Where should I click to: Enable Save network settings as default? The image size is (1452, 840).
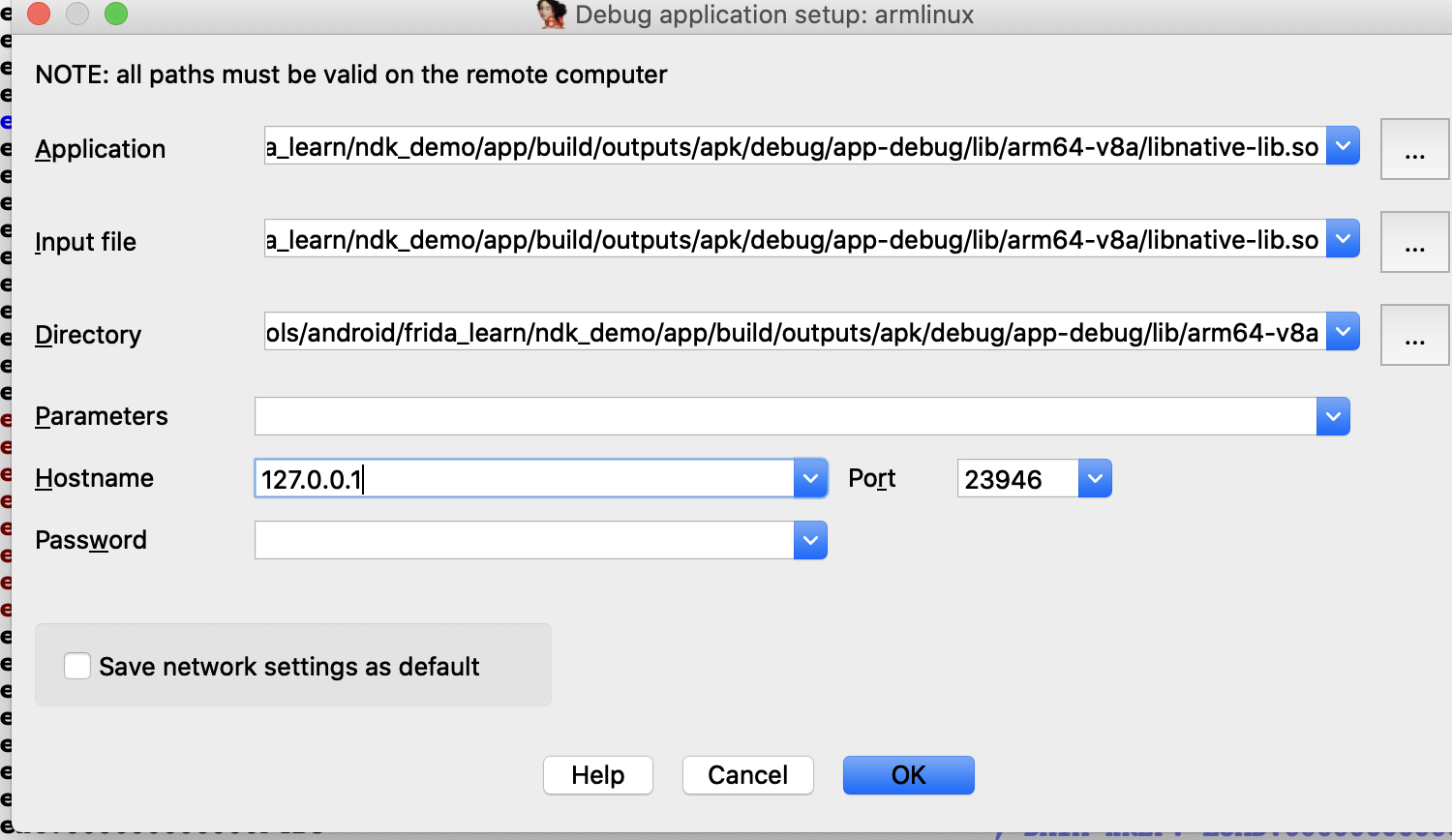77,666
